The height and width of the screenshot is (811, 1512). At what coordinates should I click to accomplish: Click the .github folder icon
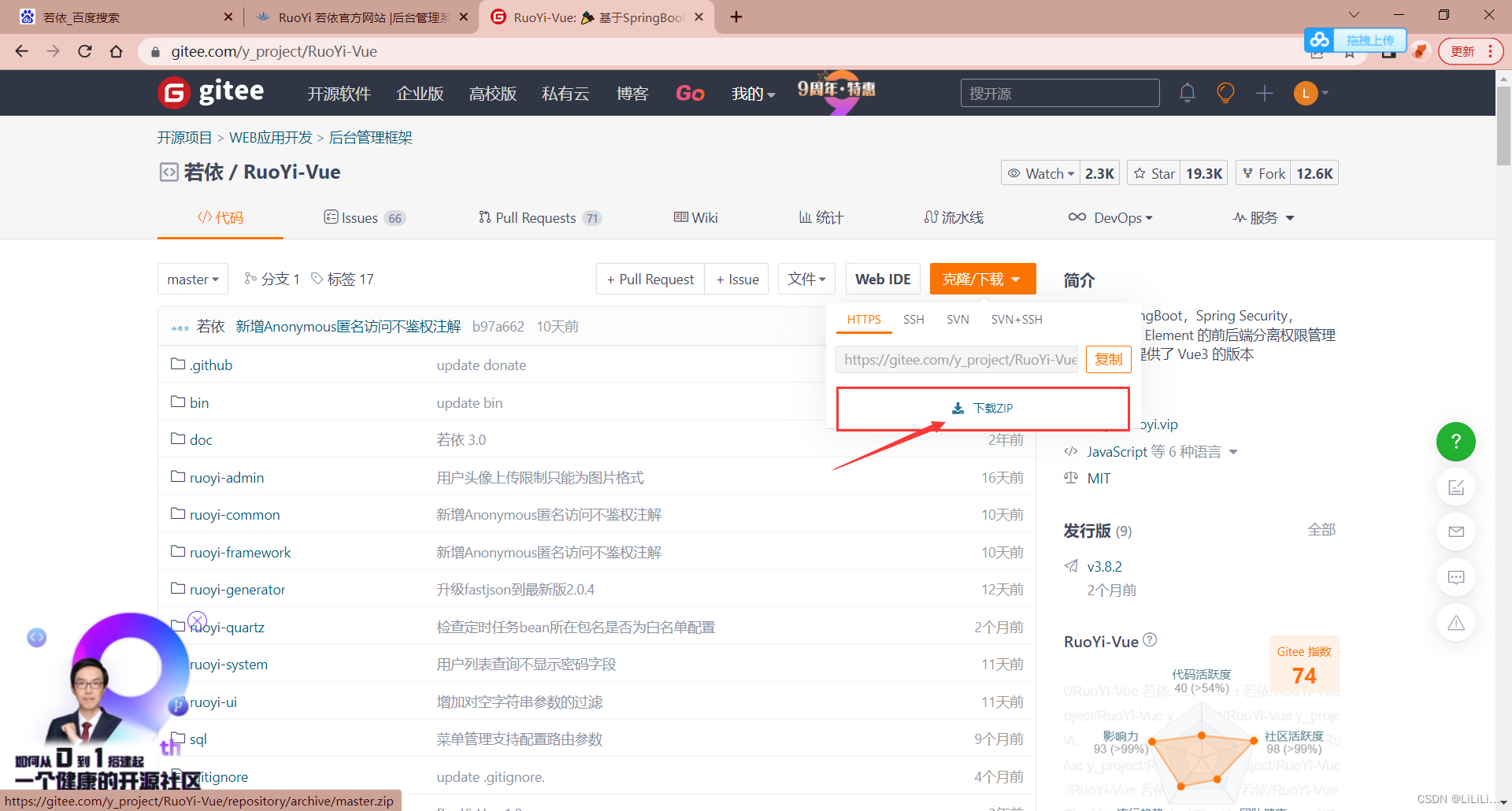click(178, 364)
